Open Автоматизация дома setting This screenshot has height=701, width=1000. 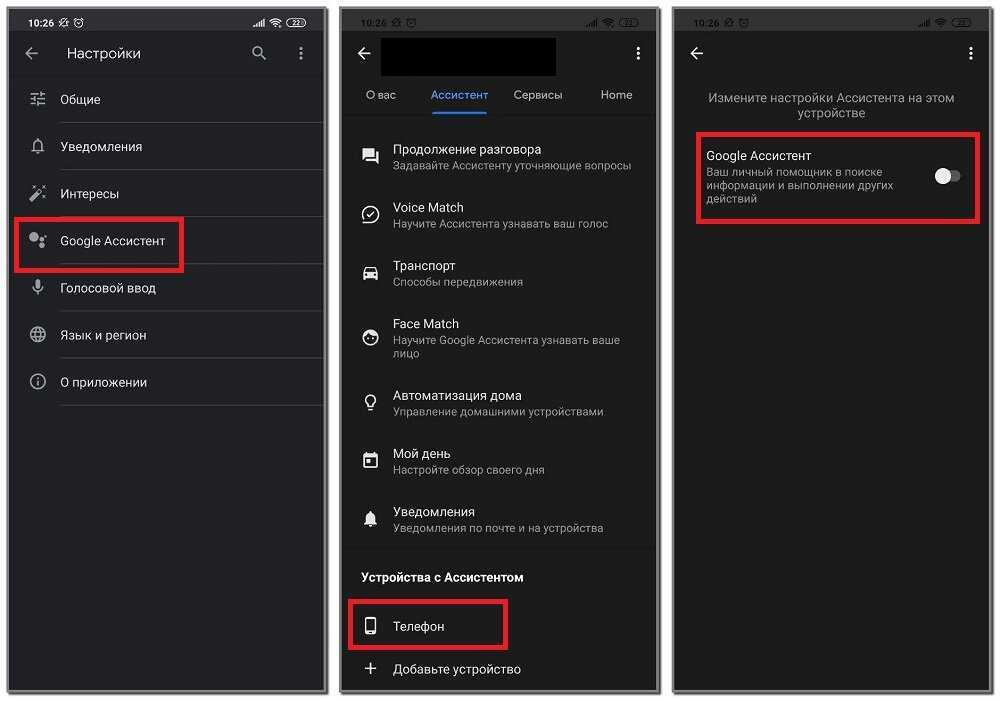[x=500, y=403]
